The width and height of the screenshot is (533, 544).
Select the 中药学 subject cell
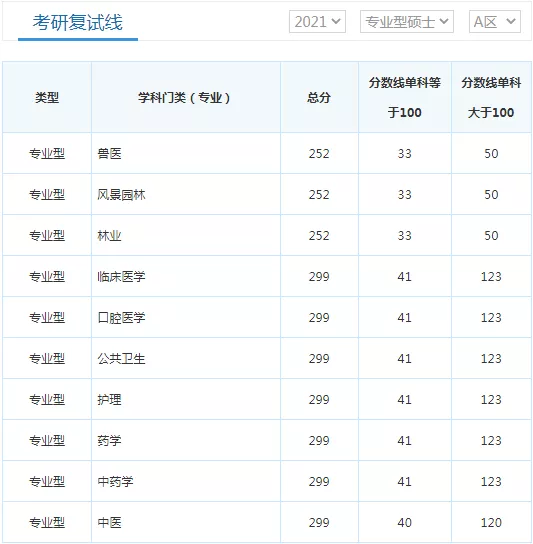click(186, 481)
